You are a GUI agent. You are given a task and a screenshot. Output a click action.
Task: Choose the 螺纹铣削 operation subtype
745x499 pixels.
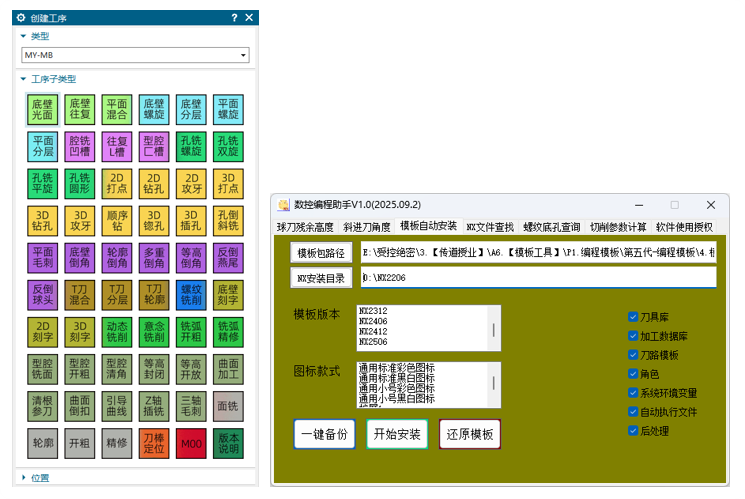(x=190, y=295)
